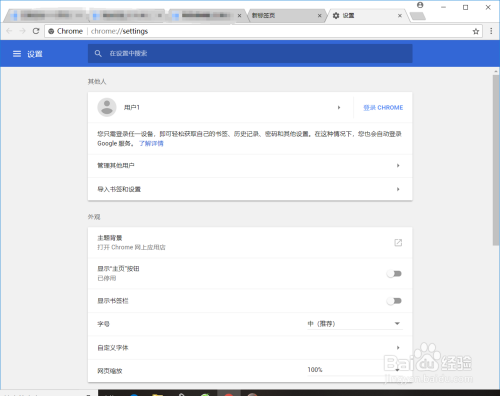Screen dimensions: 500x396
Task: Click the 设置 title in the blue header
Action: 35,54
